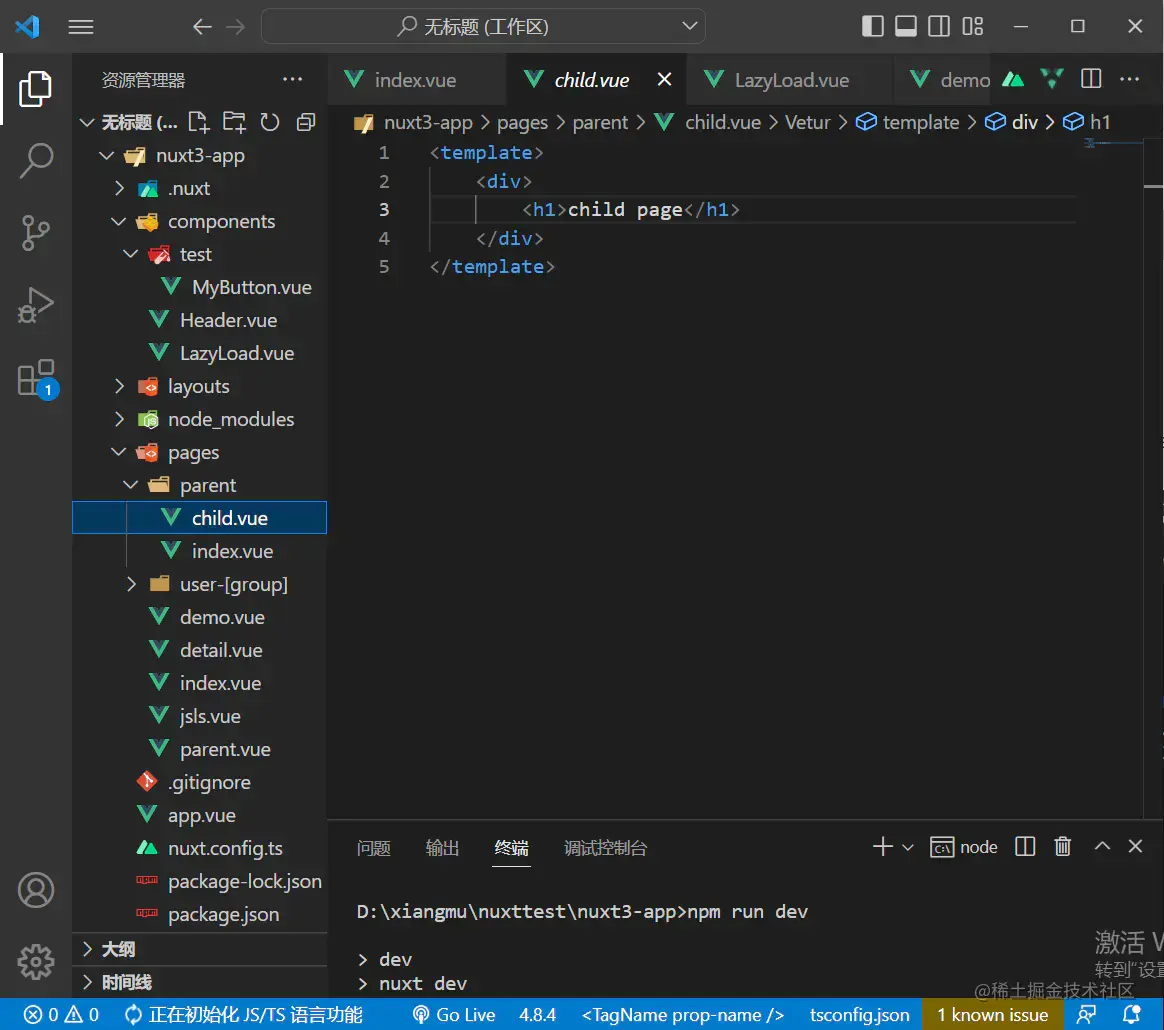Click TagName prop-name status item
1164x1030 pixels.
point(682,1014)
